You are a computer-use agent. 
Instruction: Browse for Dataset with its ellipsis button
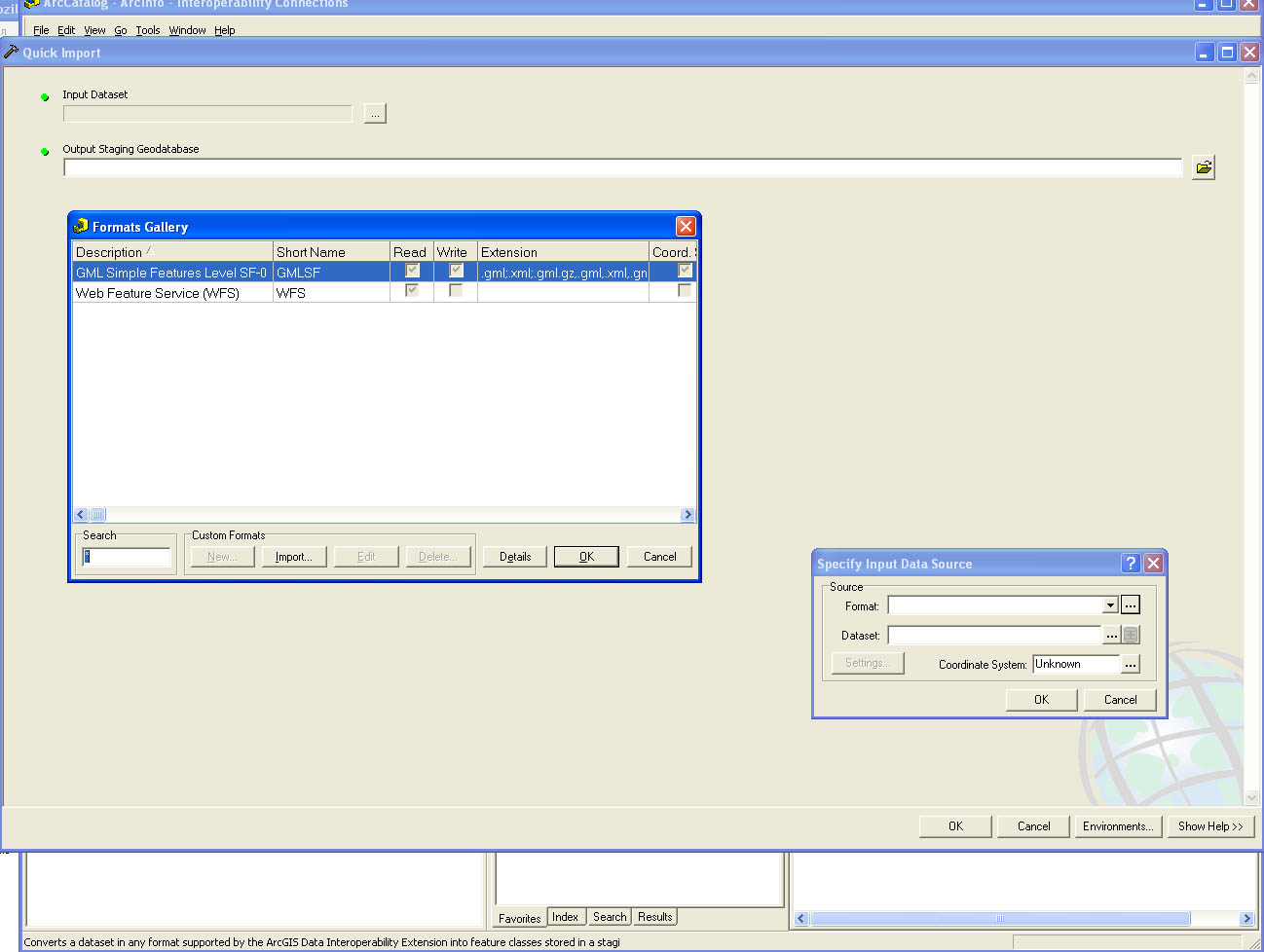pos(1111,636)
